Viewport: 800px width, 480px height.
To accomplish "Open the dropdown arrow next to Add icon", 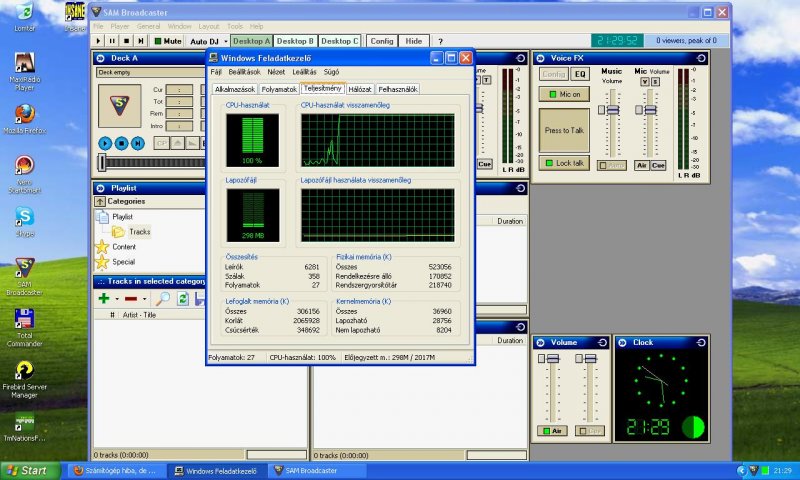I will (x=117, y=299).
